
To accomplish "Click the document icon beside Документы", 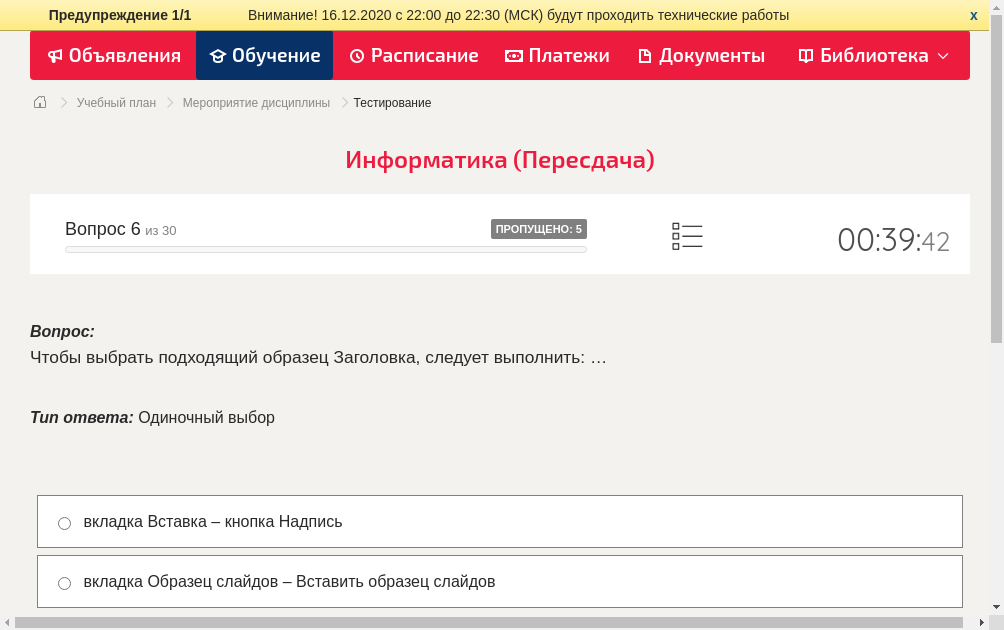I will (x=645, y=56).
